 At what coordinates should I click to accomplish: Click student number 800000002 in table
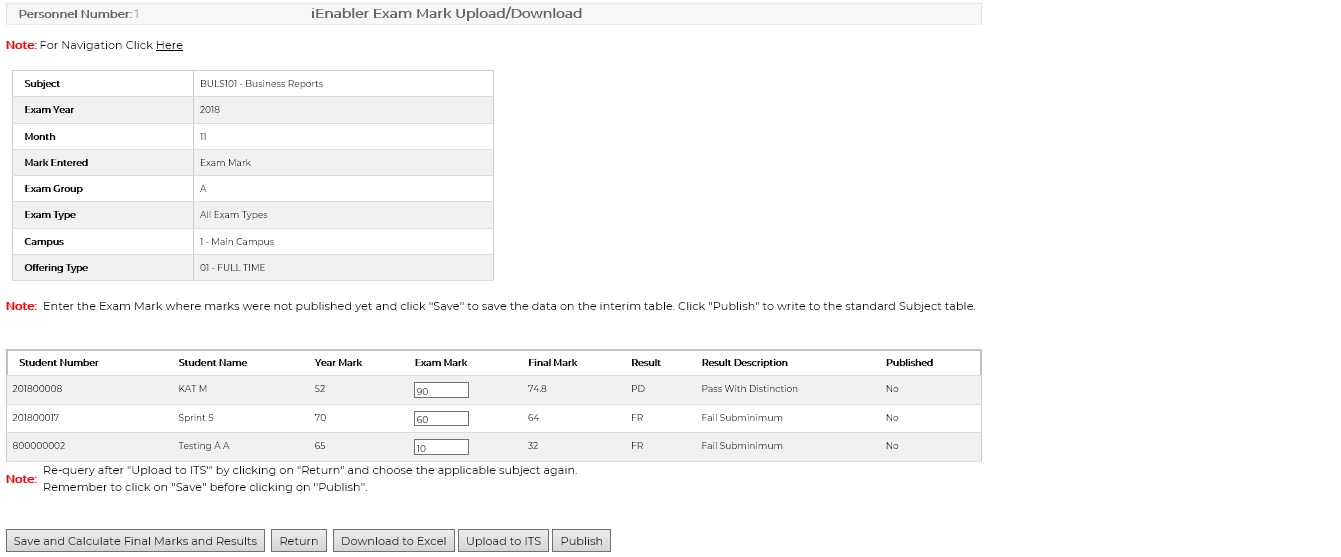(x=39, y=446)
